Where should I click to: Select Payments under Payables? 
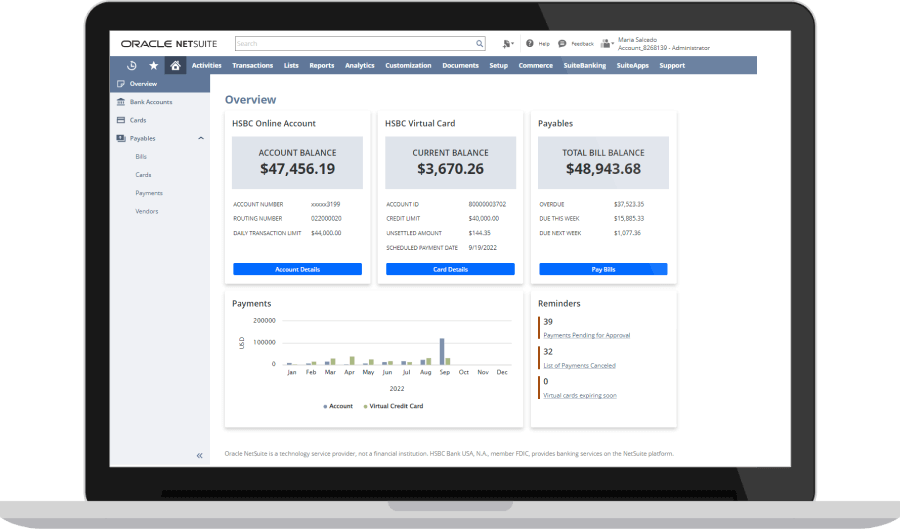point(149,193)
